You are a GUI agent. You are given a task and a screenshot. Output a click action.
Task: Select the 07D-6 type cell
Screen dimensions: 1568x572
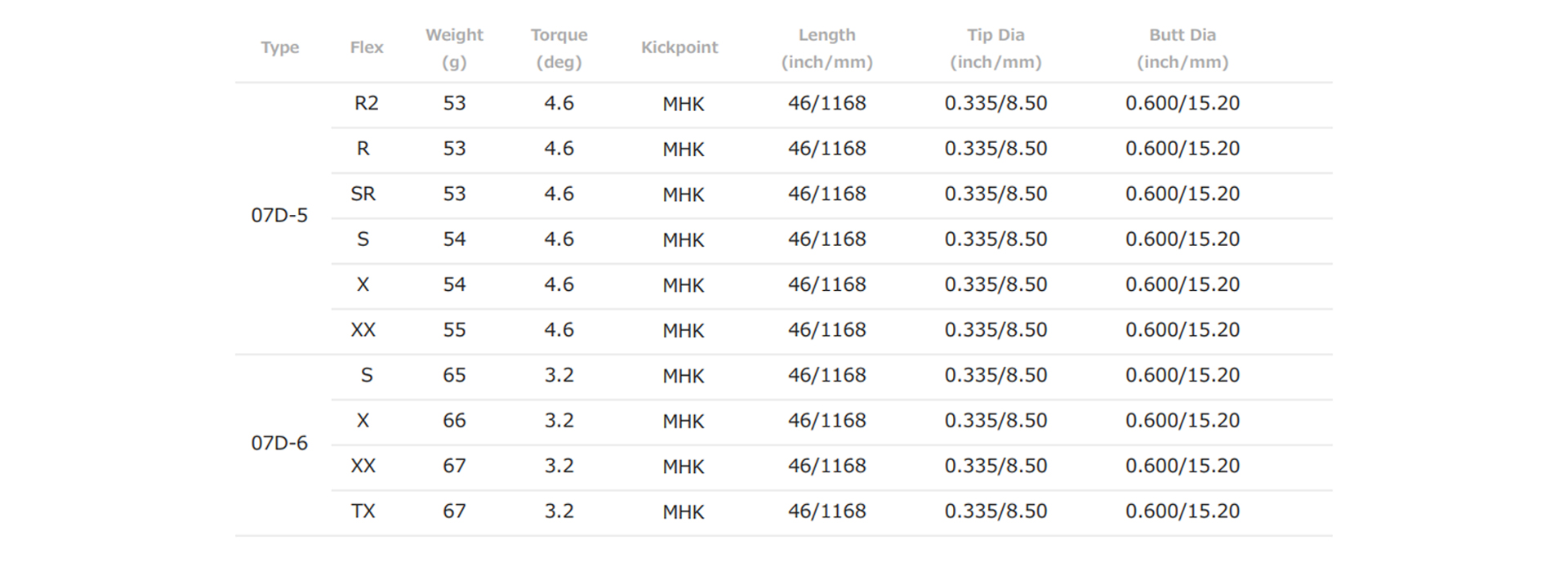[x=279, y=444]
